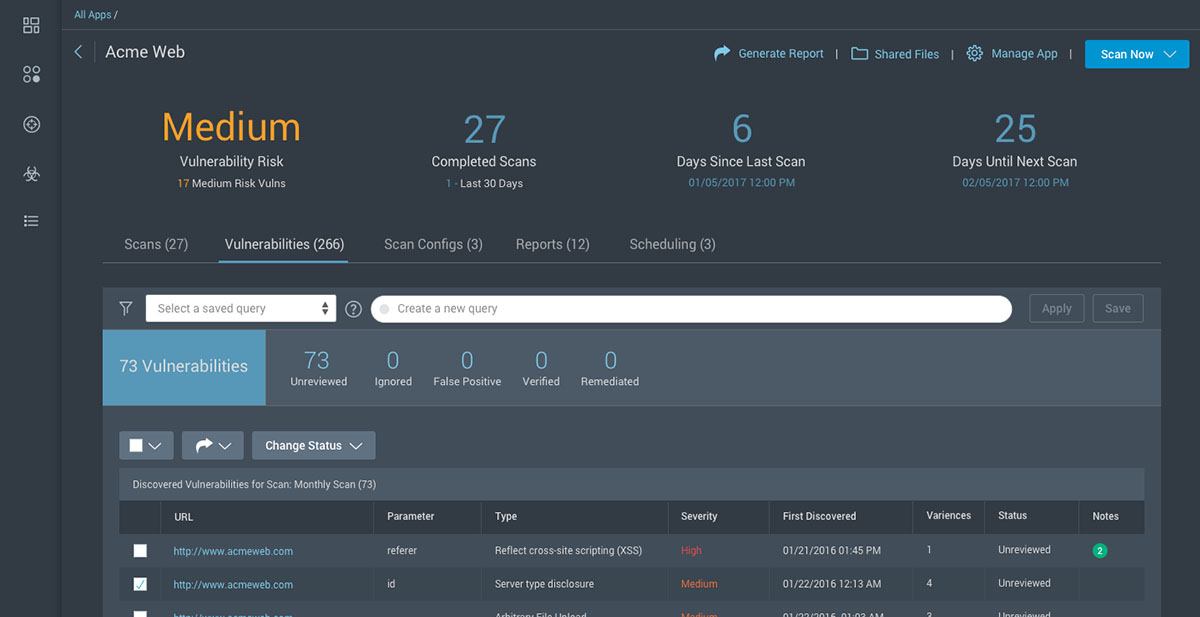Open the query help question mark icon
1200x617 pixels.
pyautogui.click(x=353, y=309)
